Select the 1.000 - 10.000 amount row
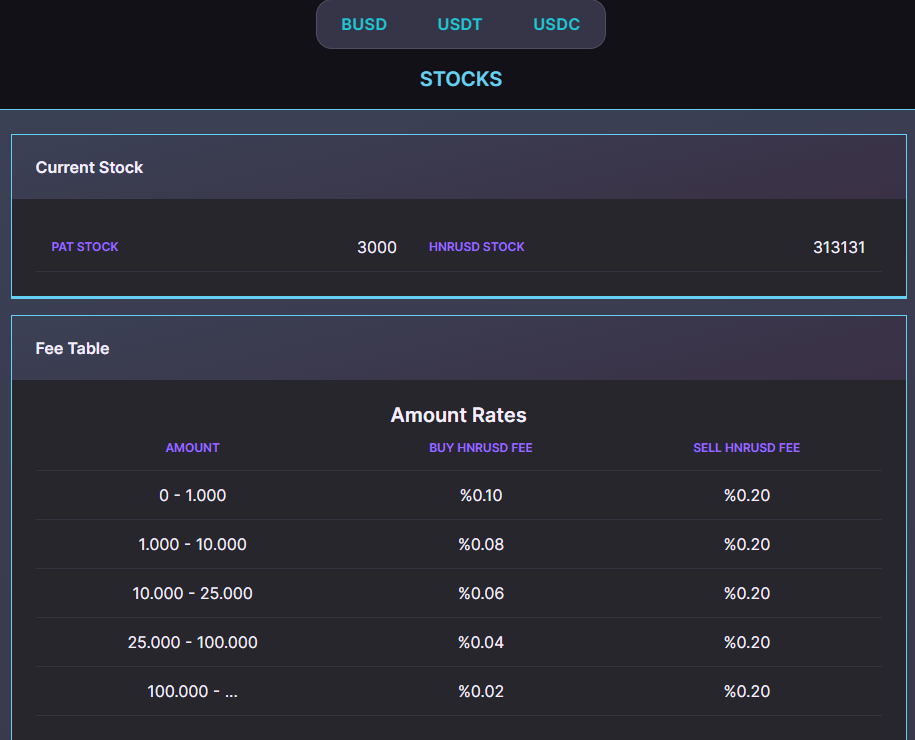The width and height of the screenshot is (915, 740). [x=192, y=544]
